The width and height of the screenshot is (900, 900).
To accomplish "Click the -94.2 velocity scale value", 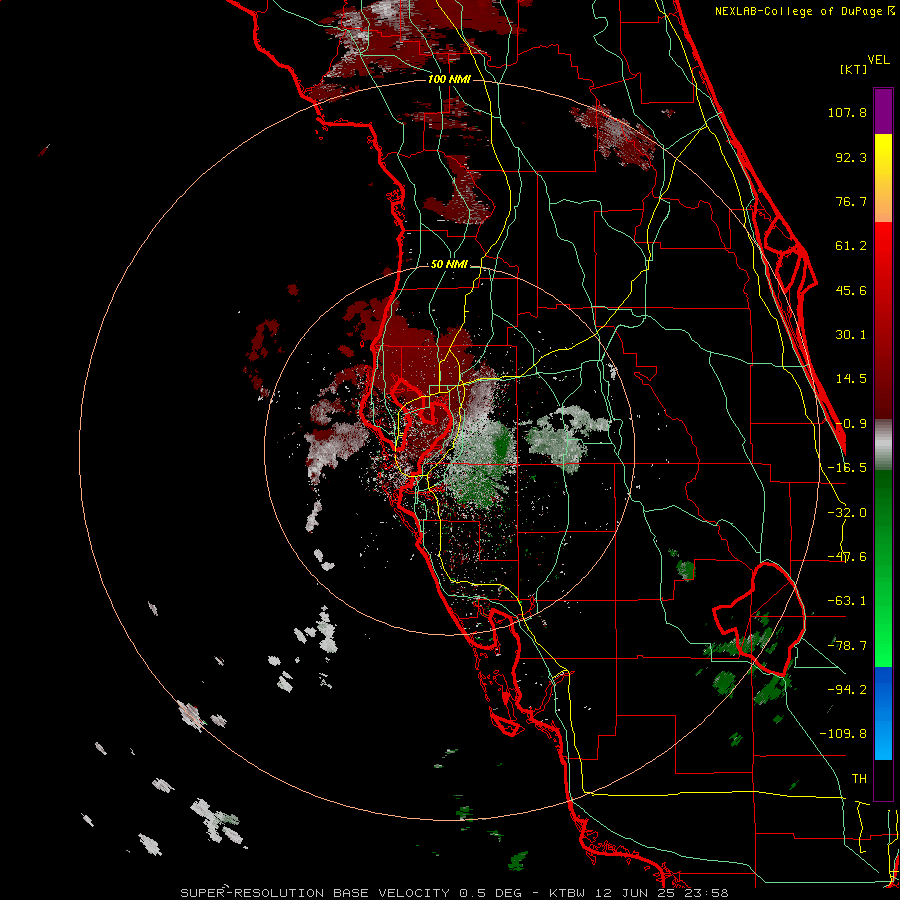I will pyautogui.click(x=847, y=689).
